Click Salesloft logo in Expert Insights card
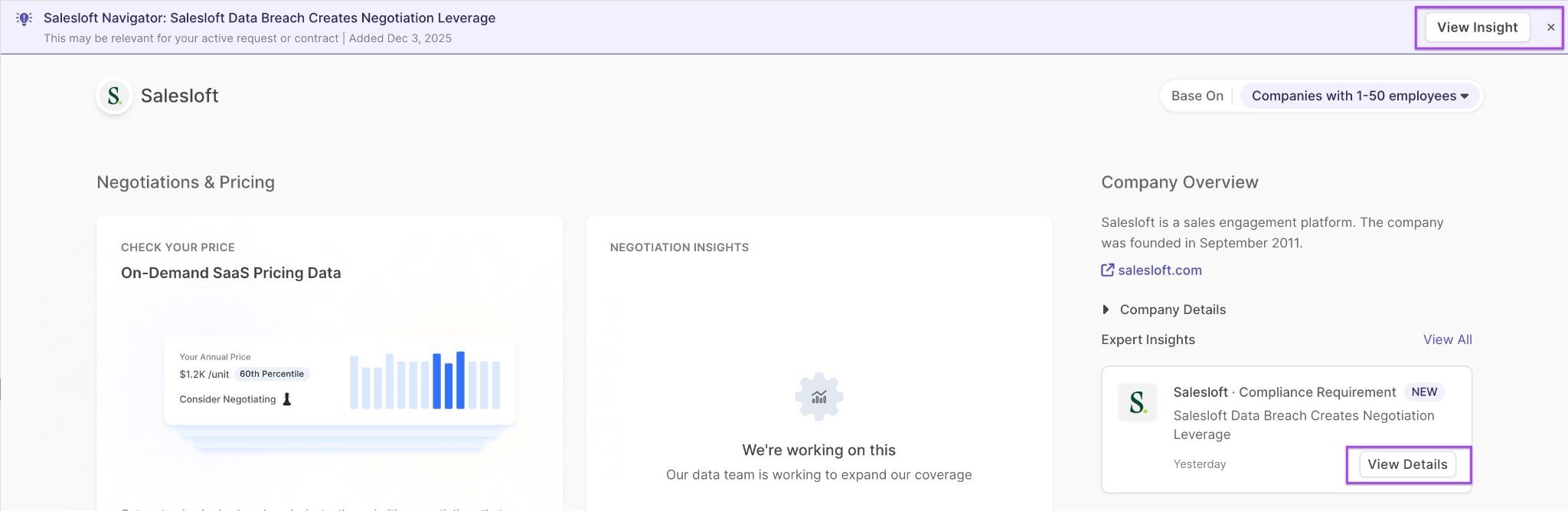The width and height of the screenshot is (1568, 511). [x=1137, y=402]
